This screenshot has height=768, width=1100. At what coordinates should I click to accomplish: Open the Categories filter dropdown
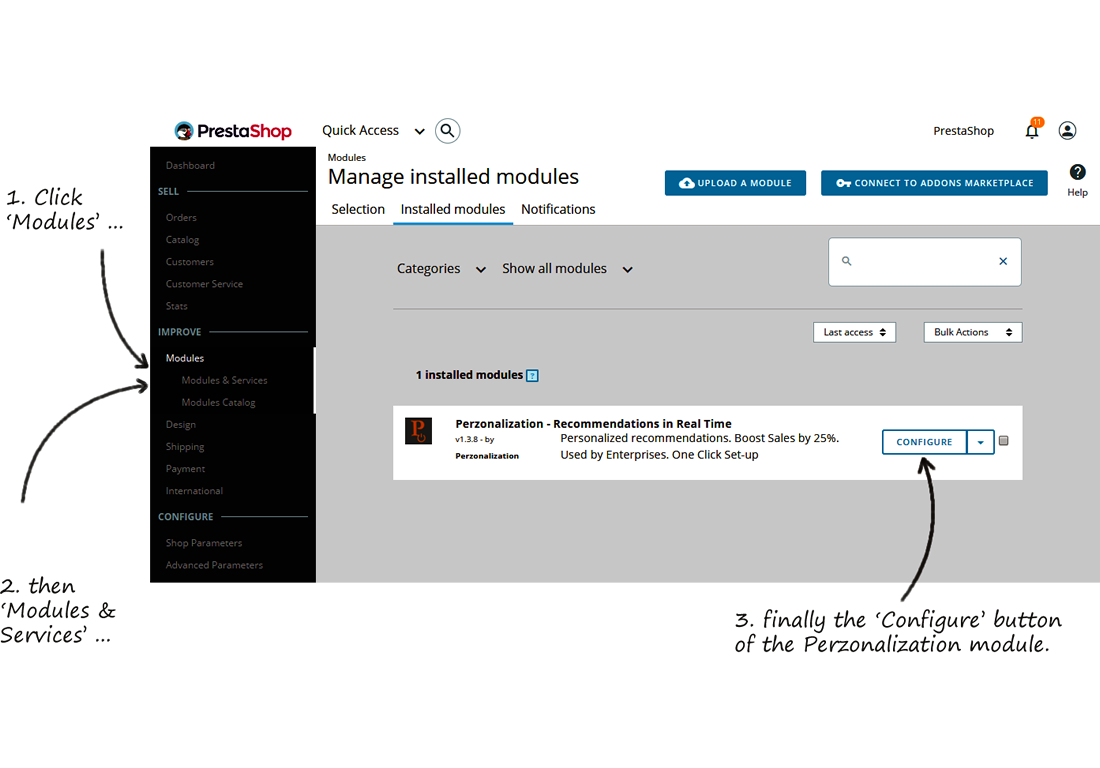[441, 269]
